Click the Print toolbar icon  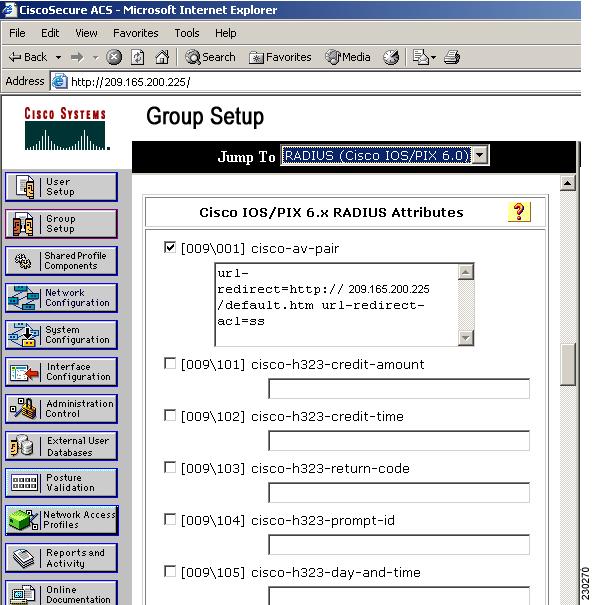pyautogui.click(x=451, y=57)
